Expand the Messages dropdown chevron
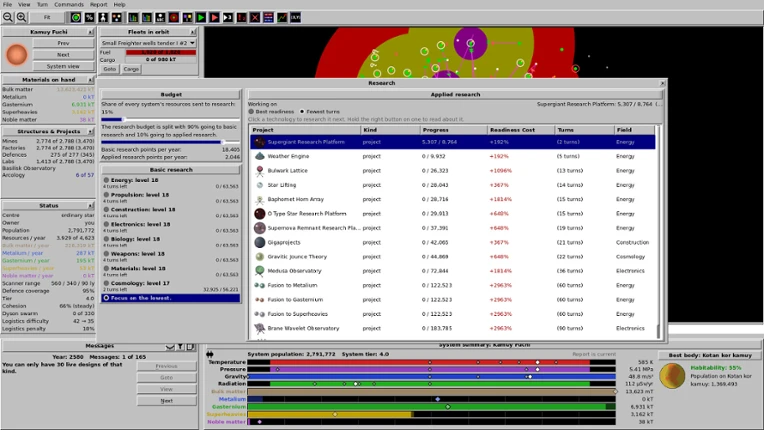This screenshot has width=764, height=430. click(x=170, y=347)
